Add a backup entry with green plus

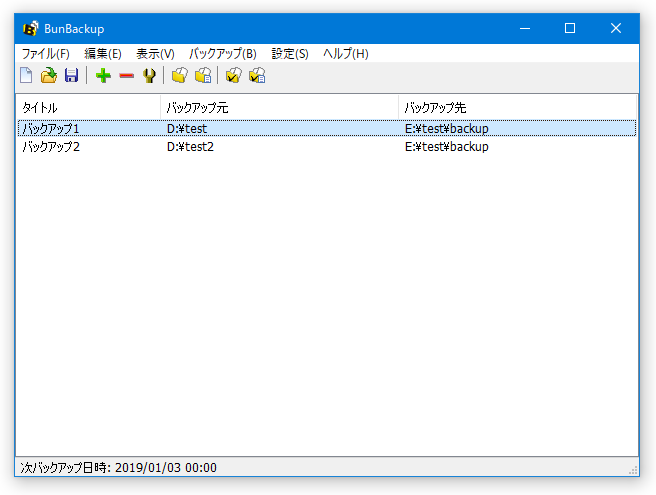coord(103,76)
